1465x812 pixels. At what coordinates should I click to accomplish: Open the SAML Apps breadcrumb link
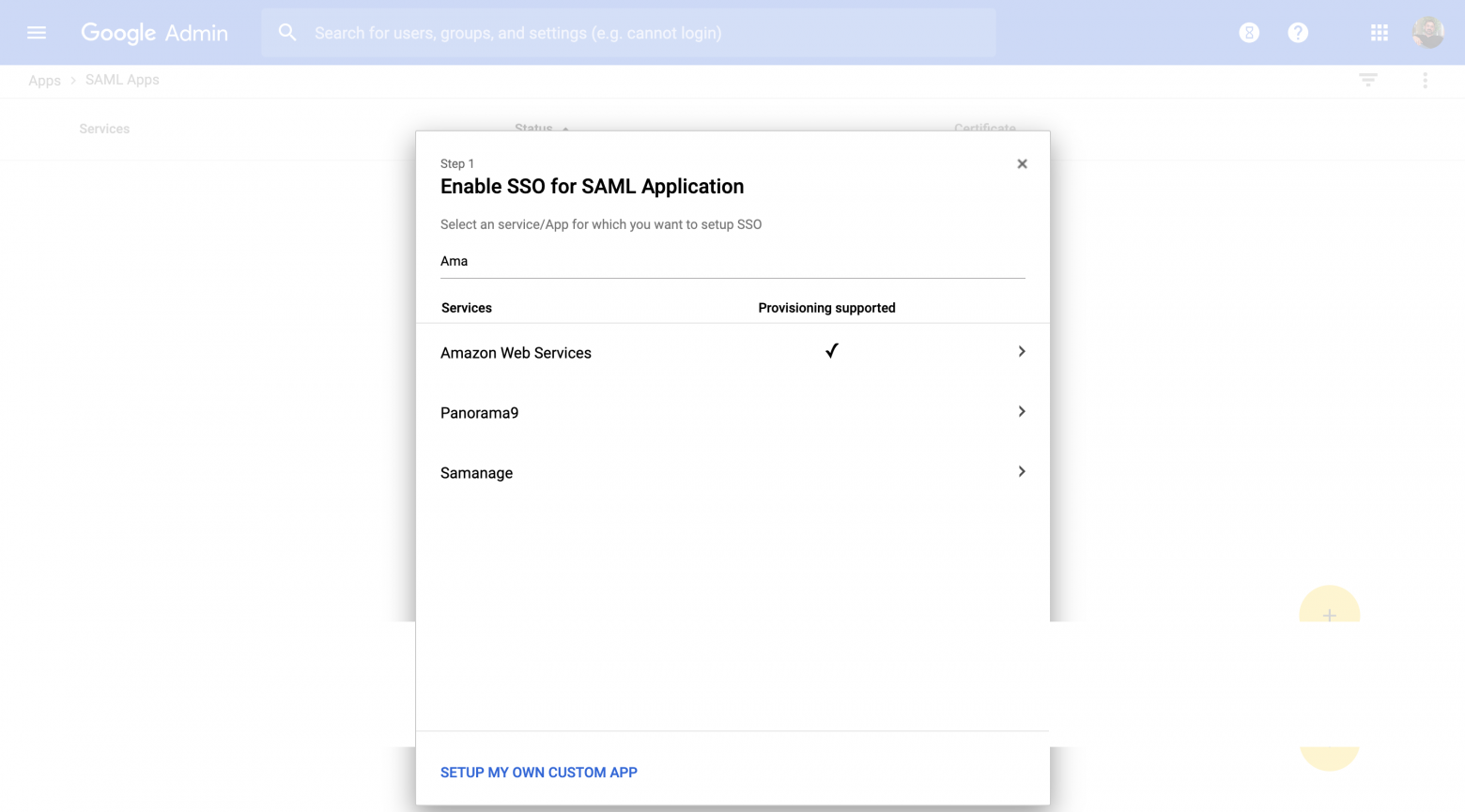(121, 80)
